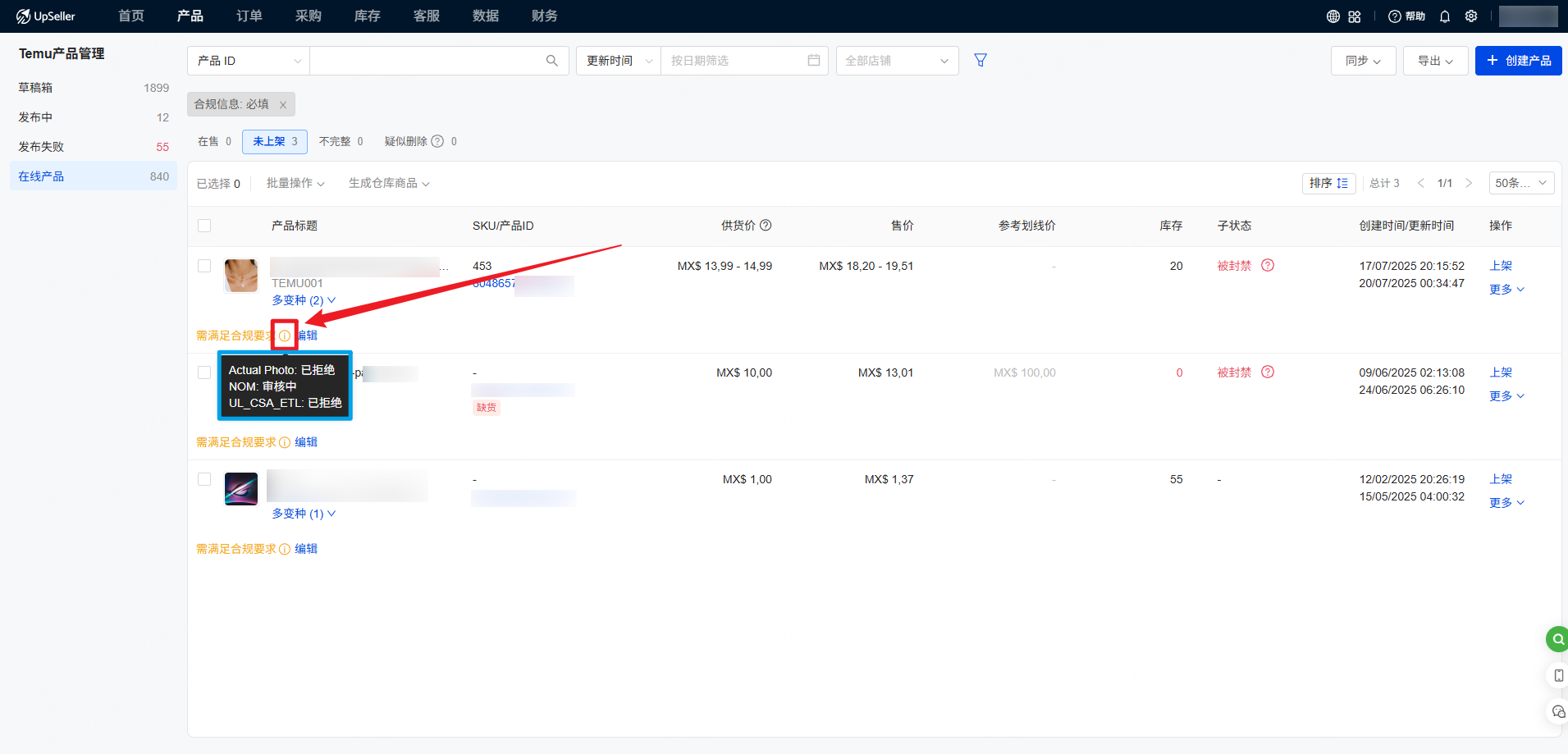Expand the 全部店铺 store selector
1568x754 pixels.
click(x=897, y=61)
